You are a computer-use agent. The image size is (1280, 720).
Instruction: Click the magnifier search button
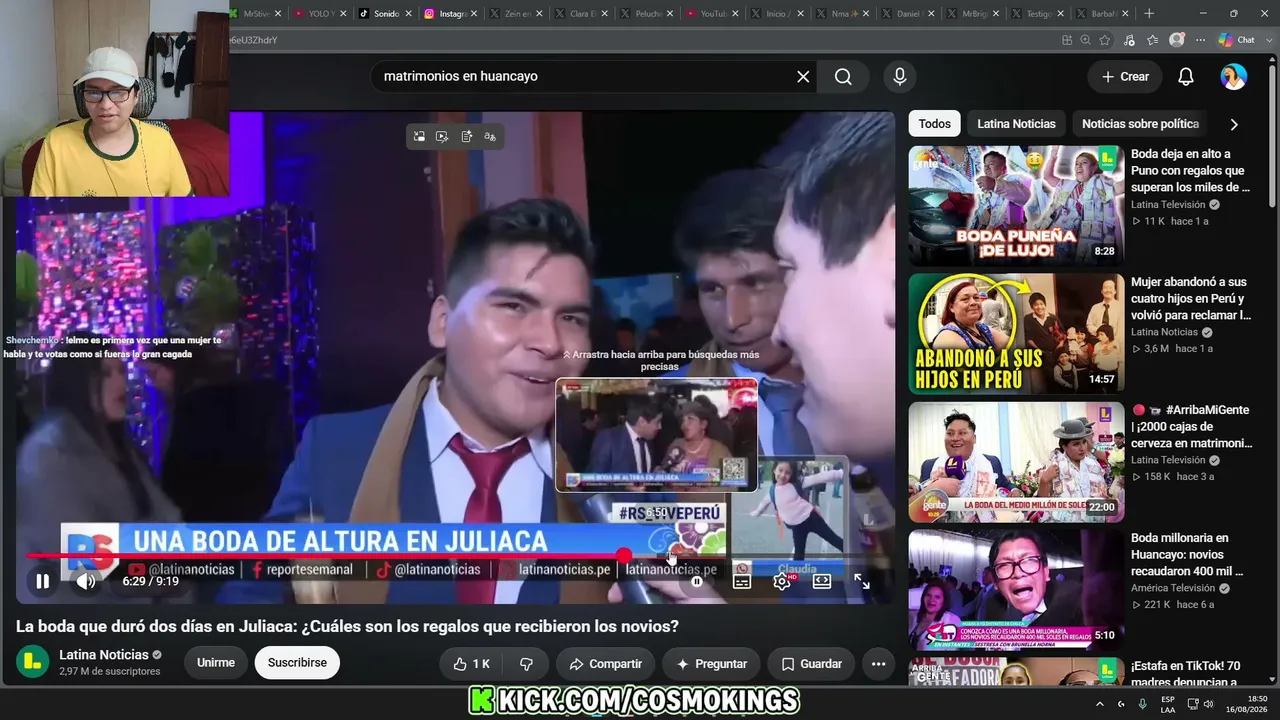point(843,77)
